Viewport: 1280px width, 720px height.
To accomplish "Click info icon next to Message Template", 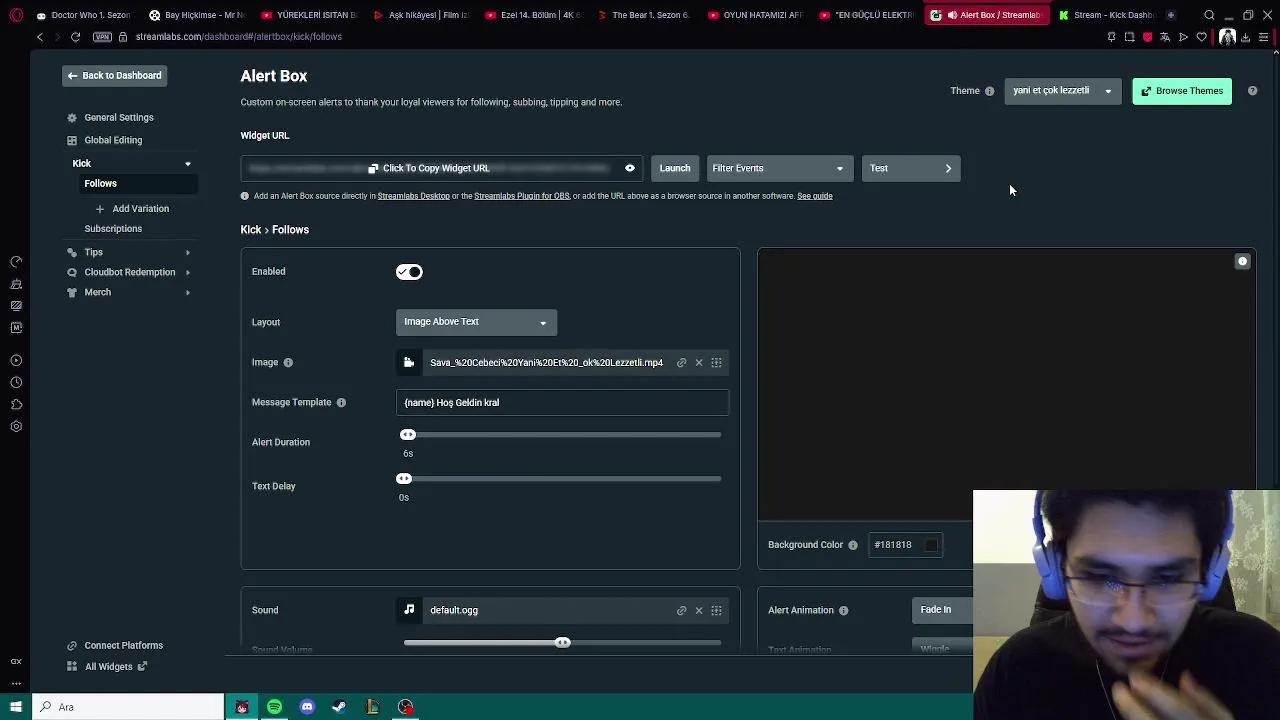I will (x=341, y=402).
